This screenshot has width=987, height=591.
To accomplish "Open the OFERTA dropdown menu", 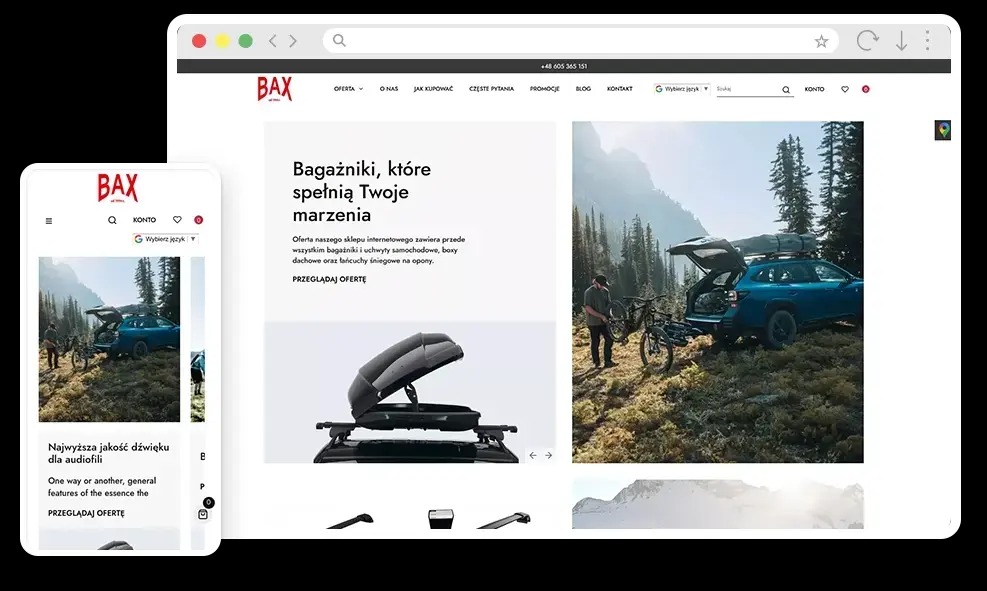I will (x=345, y=88).
